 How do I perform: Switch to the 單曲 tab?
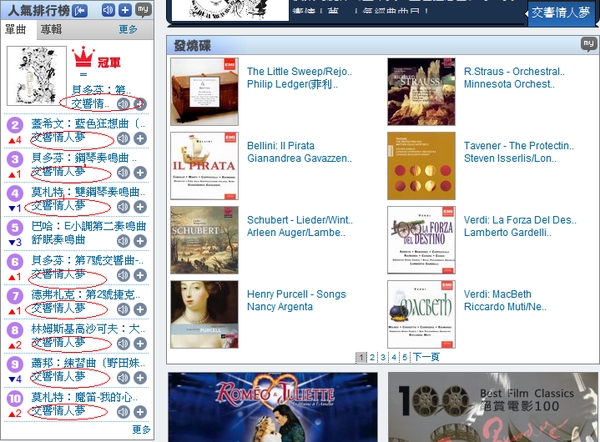point(16,29)
